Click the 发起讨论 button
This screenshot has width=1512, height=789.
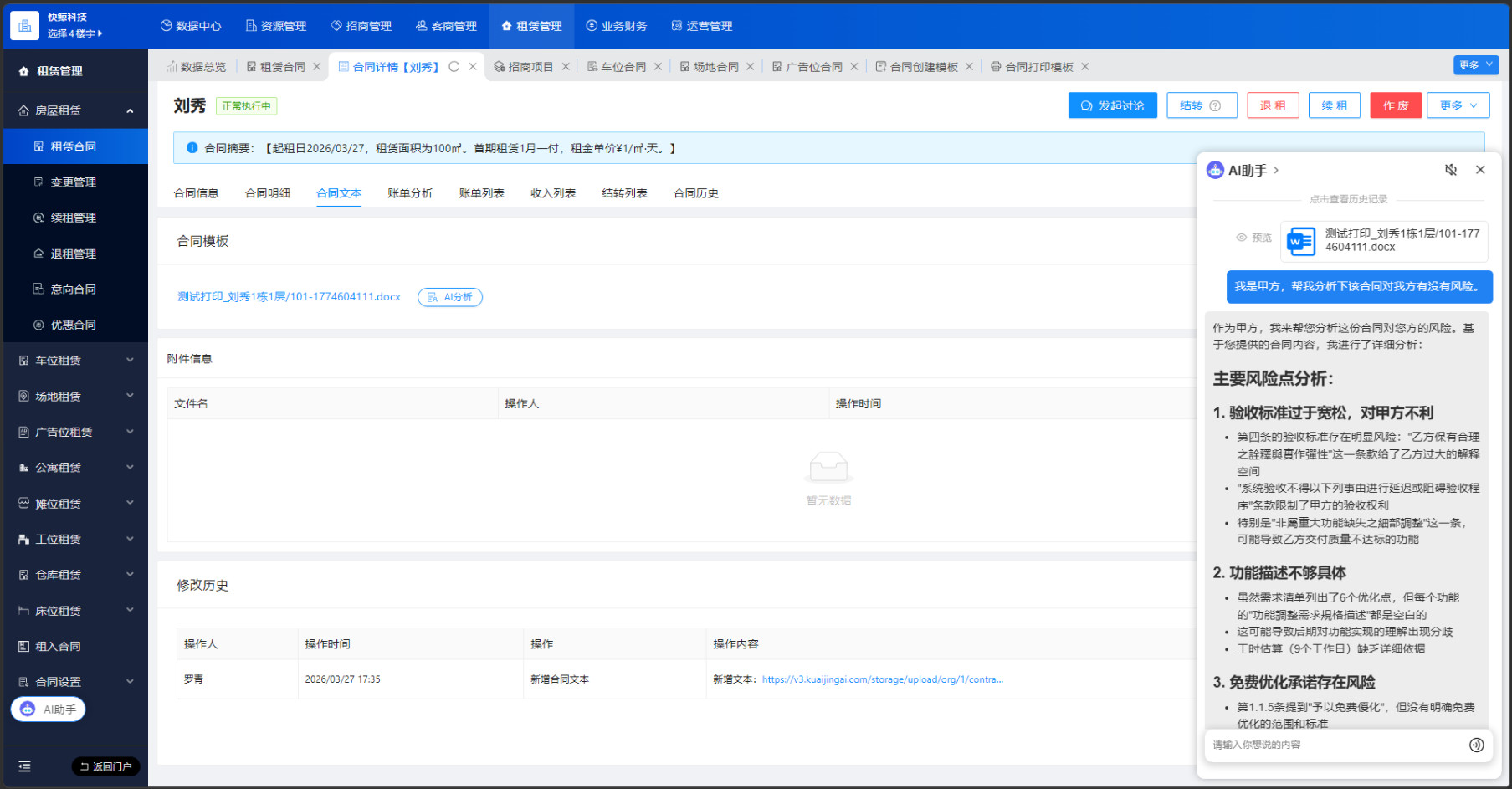(1112, 105)
